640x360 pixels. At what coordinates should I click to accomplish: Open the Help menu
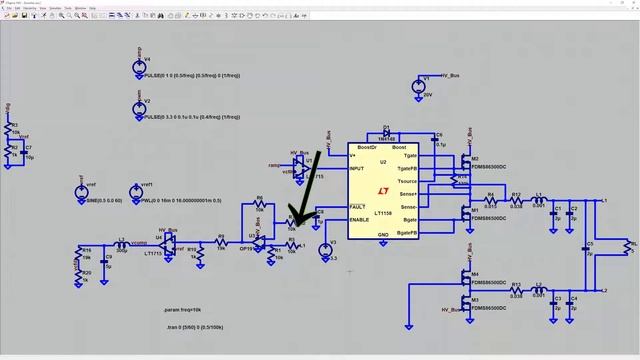(93, 8)
